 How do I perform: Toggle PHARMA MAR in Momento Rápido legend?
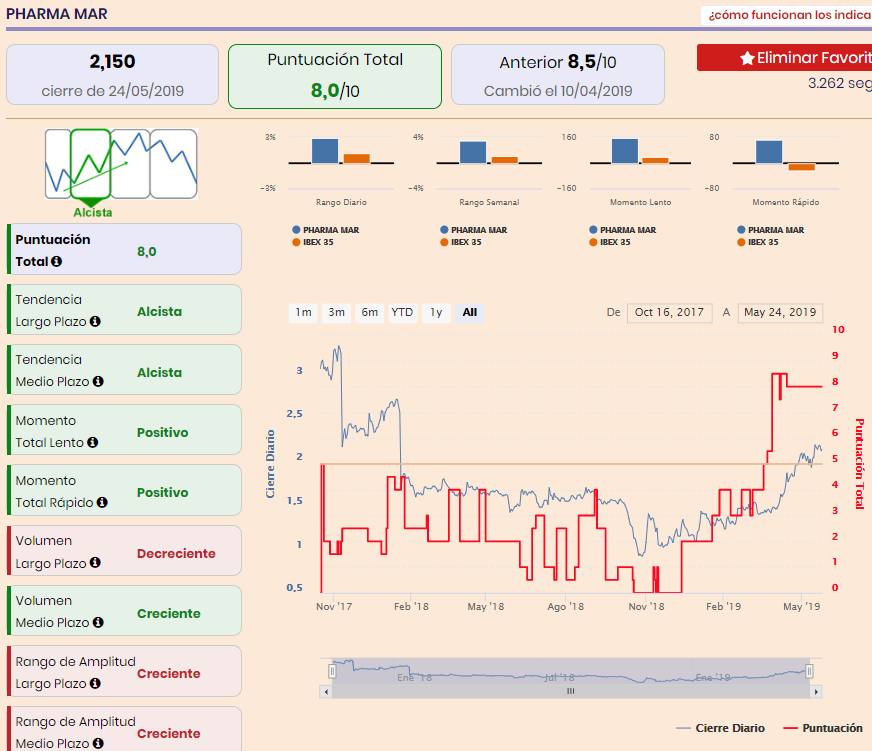pyautogui.click(x=771, y=230)
